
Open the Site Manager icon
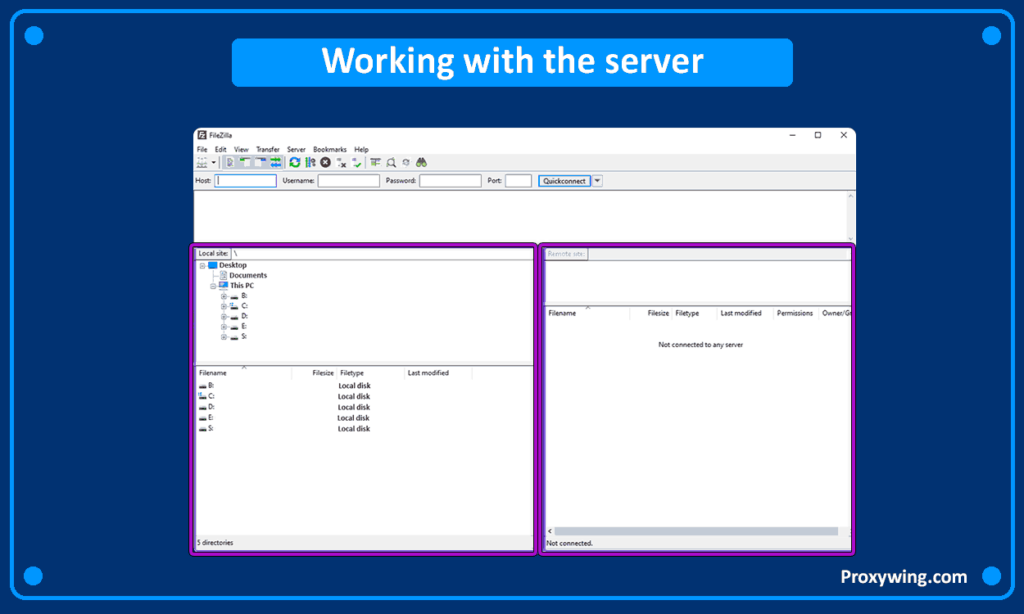click(x=202, y=163)
